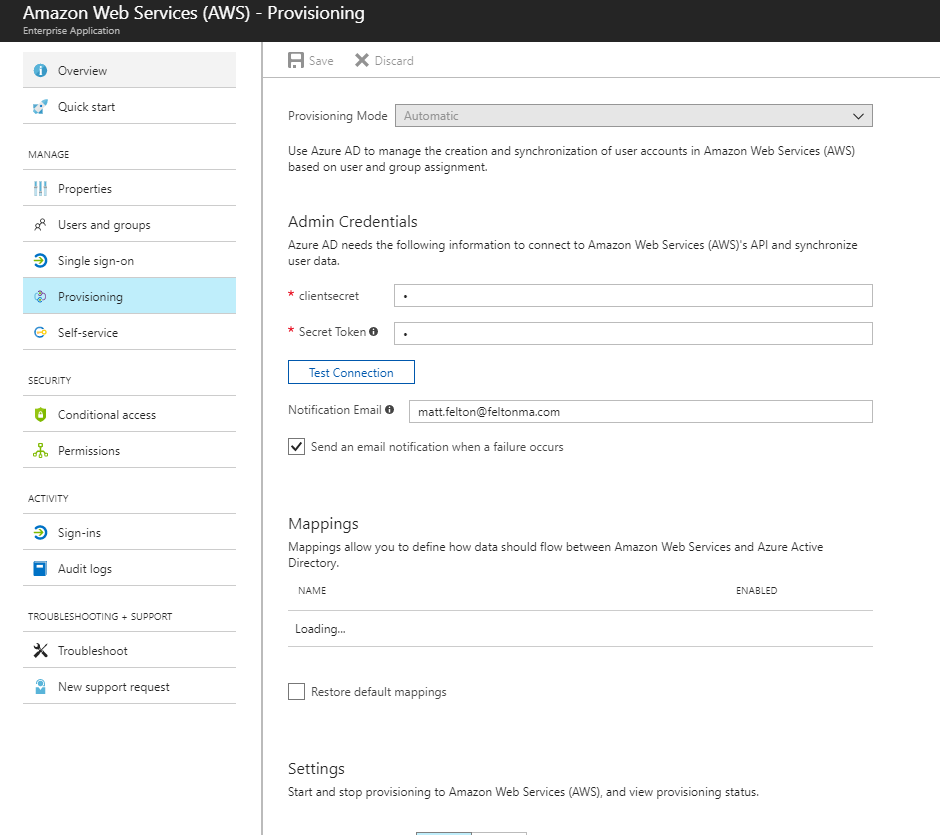Click the Provisioning sync icon

(x=40, y=297)
